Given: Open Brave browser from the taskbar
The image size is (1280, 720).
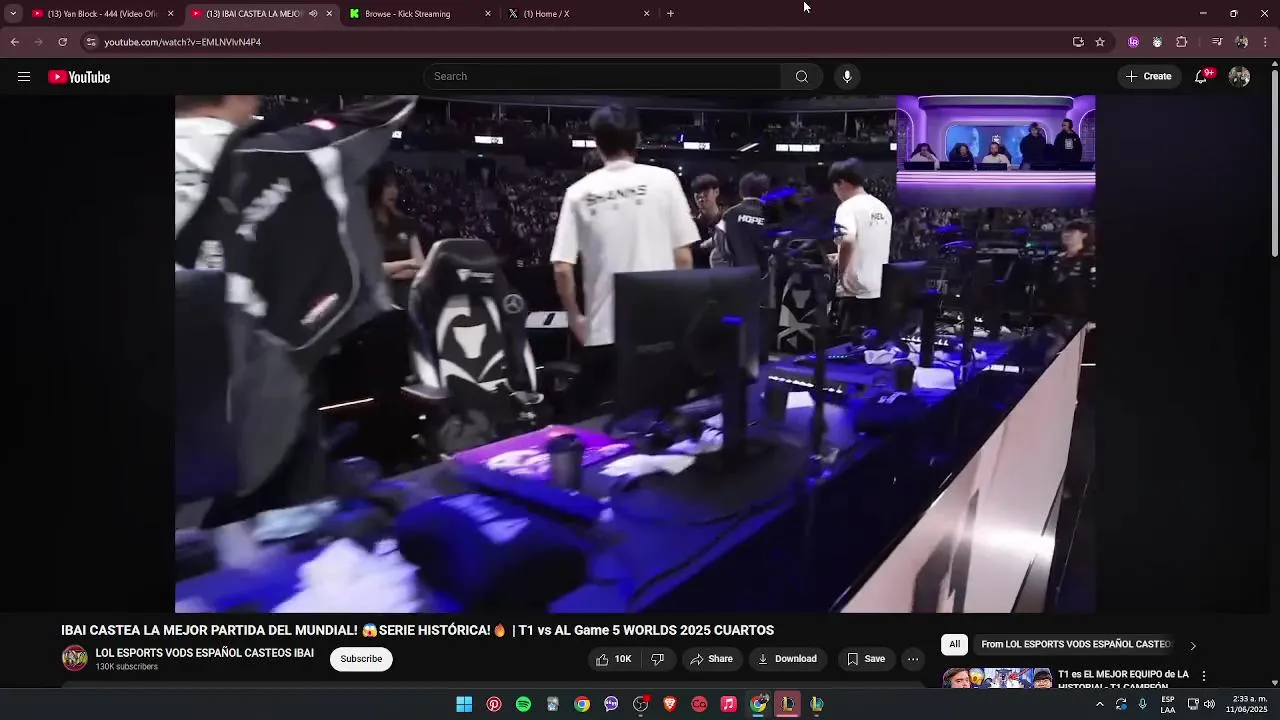Looking at the screenshot, I should (x=670, y=704).
